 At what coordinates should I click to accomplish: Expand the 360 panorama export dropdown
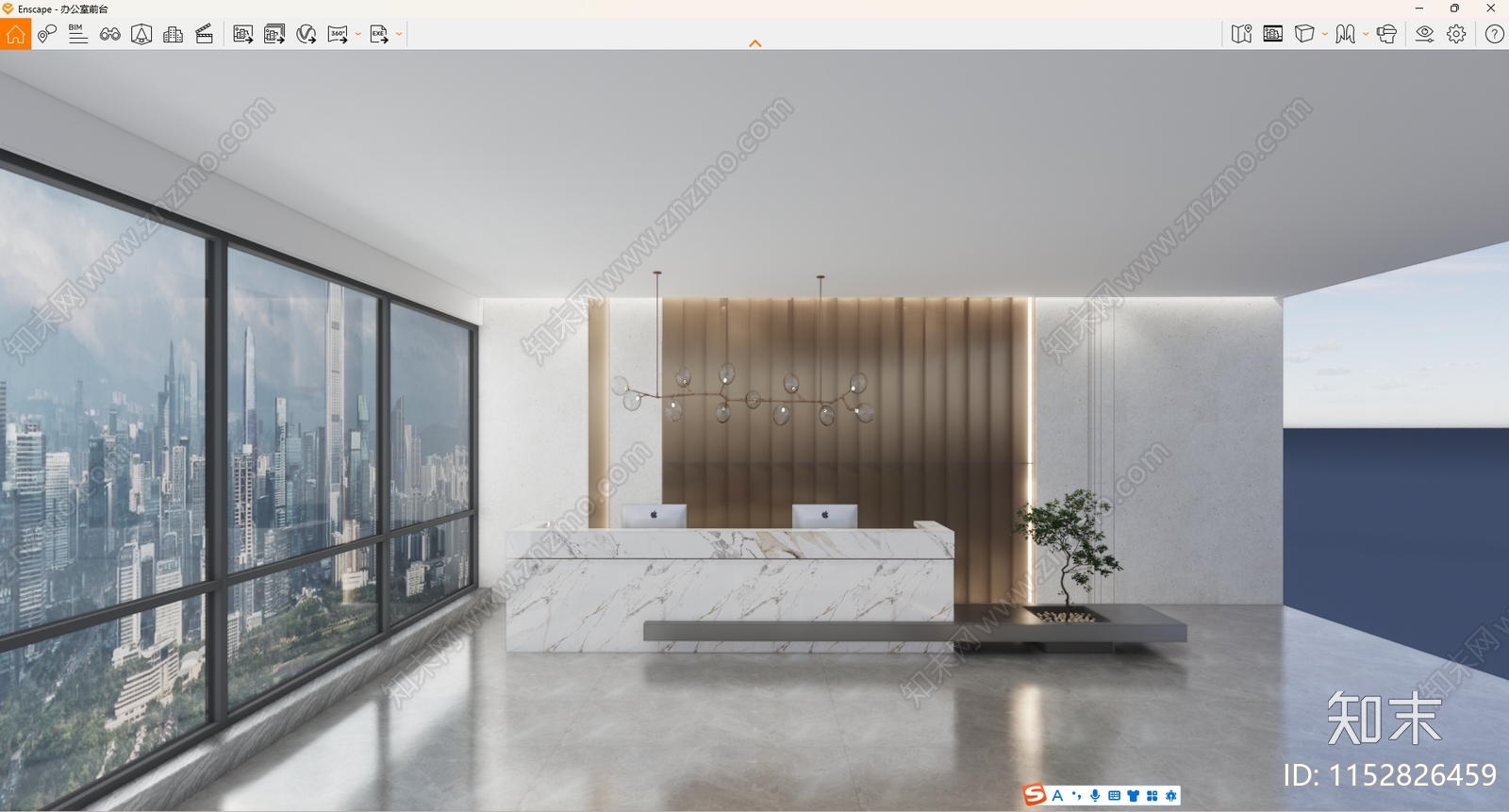pos(358,34)
